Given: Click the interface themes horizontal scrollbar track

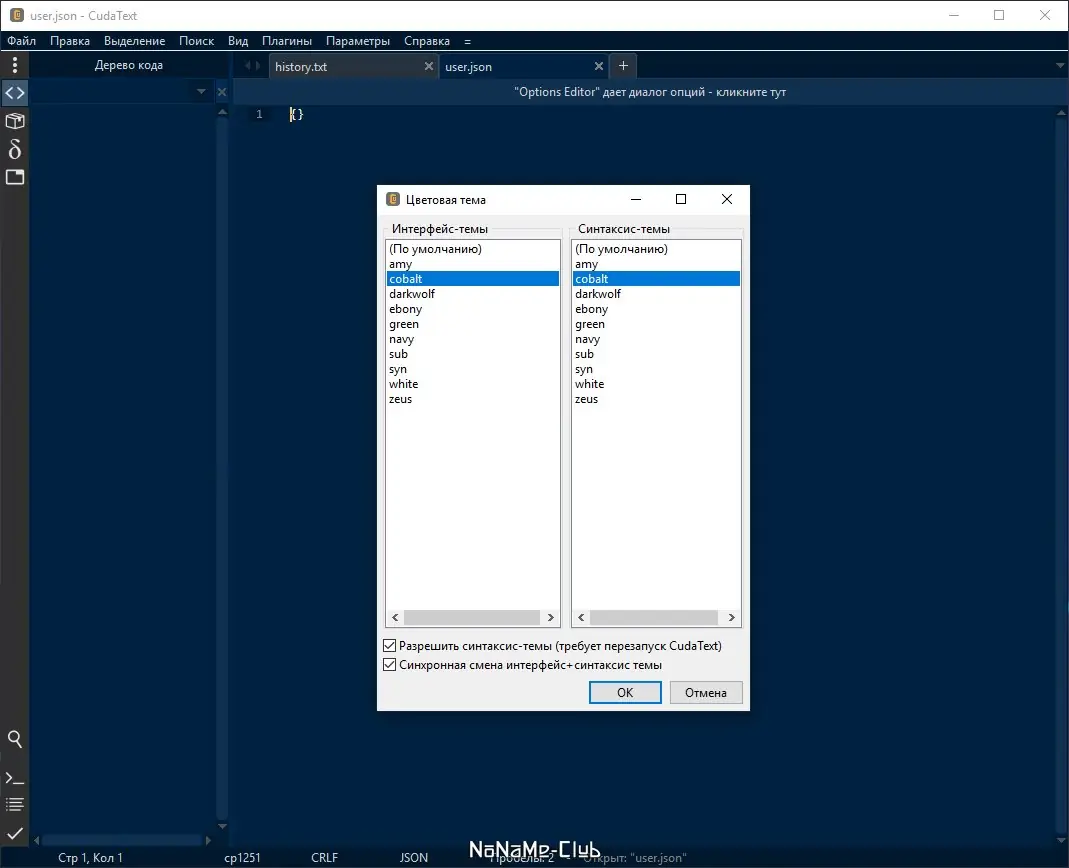Looking at the screenshot, I should (x=472, y=618).
